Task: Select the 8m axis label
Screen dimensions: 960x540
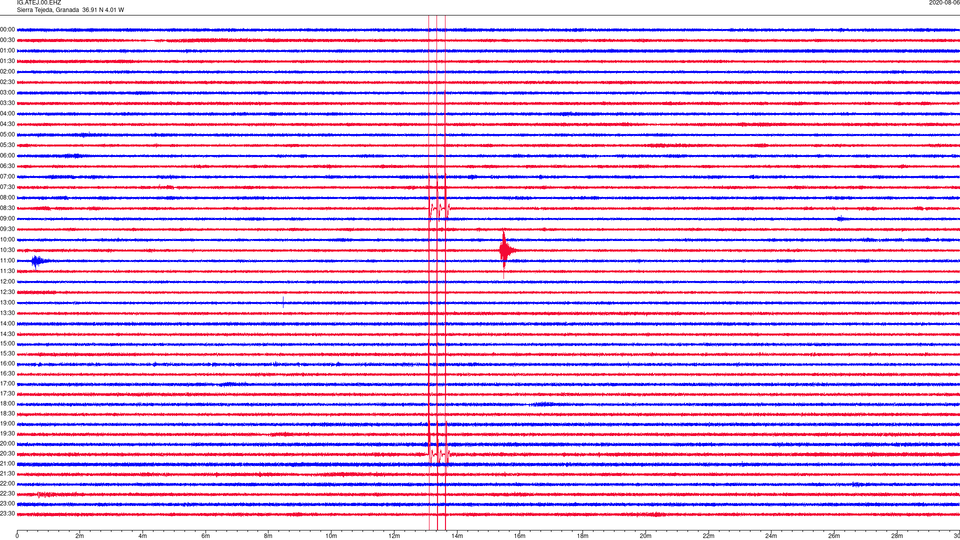Action: [x=268, y=536]
